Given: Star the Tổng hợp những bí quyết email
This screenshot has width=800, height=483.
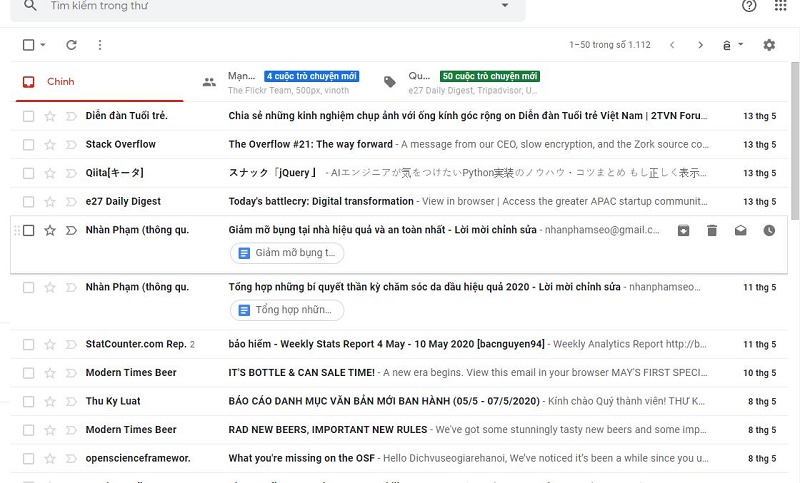Looking at the screenshot, I should [x=49, y=288].
